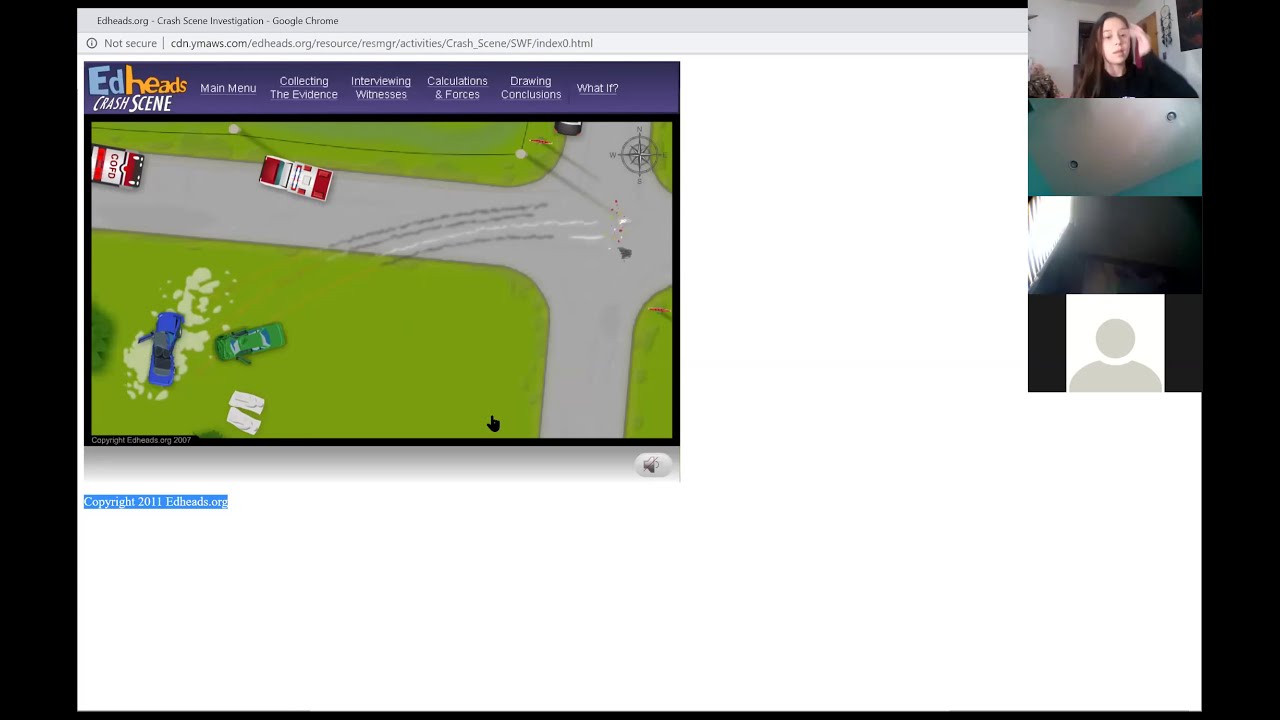
Task: Click the dark vehicle at top of scene
Action: coord(568,127)
